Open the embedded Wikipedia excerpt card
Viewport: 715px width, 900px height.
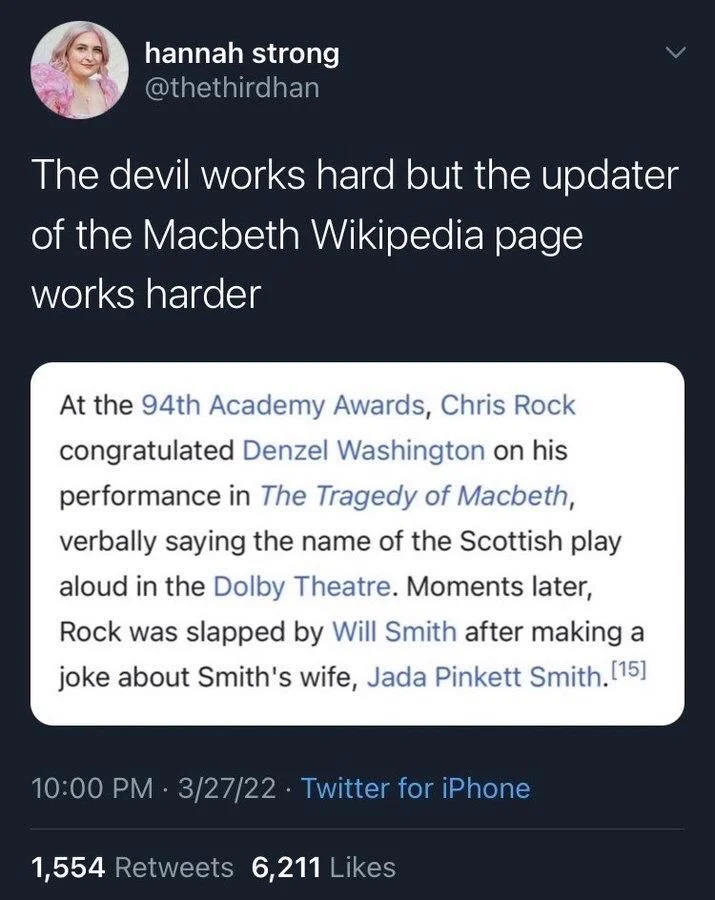tap(356, 535)
